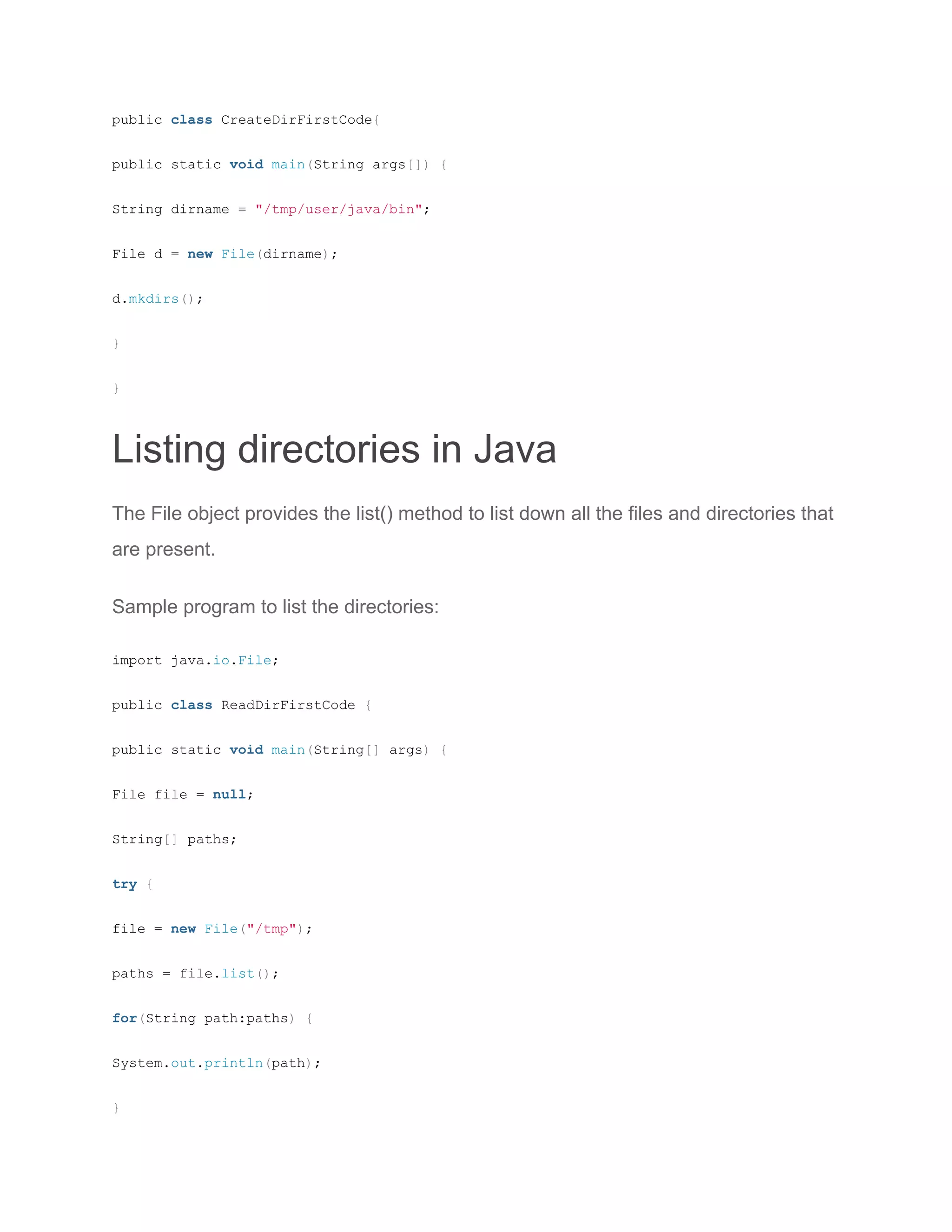Screen dimensions: 952x1232
Task: Click the mkdirs method call
Action: 153,299
